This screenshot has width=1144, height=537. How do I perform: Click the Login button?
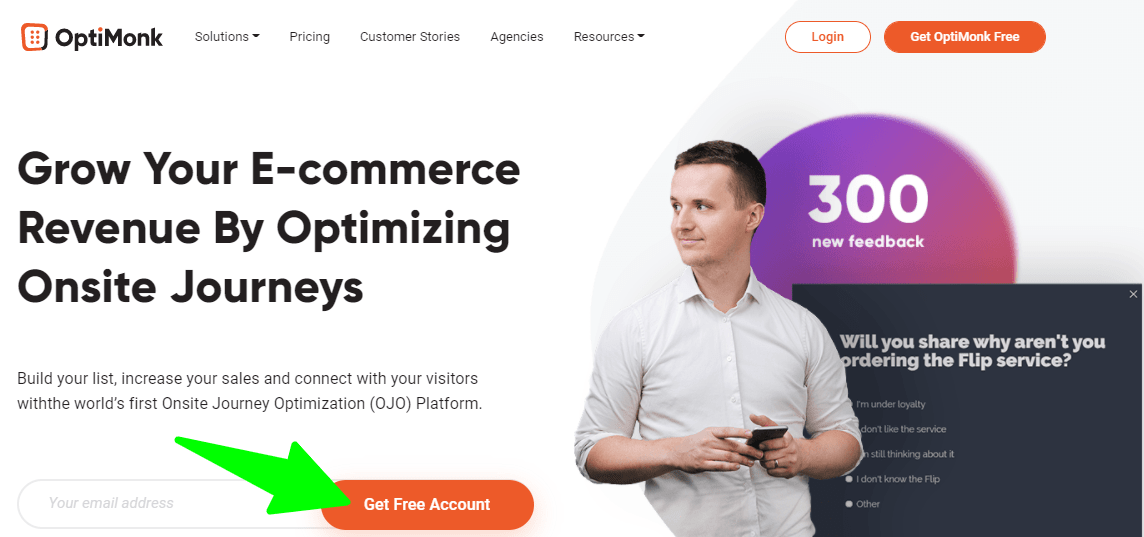pos(827,36)
